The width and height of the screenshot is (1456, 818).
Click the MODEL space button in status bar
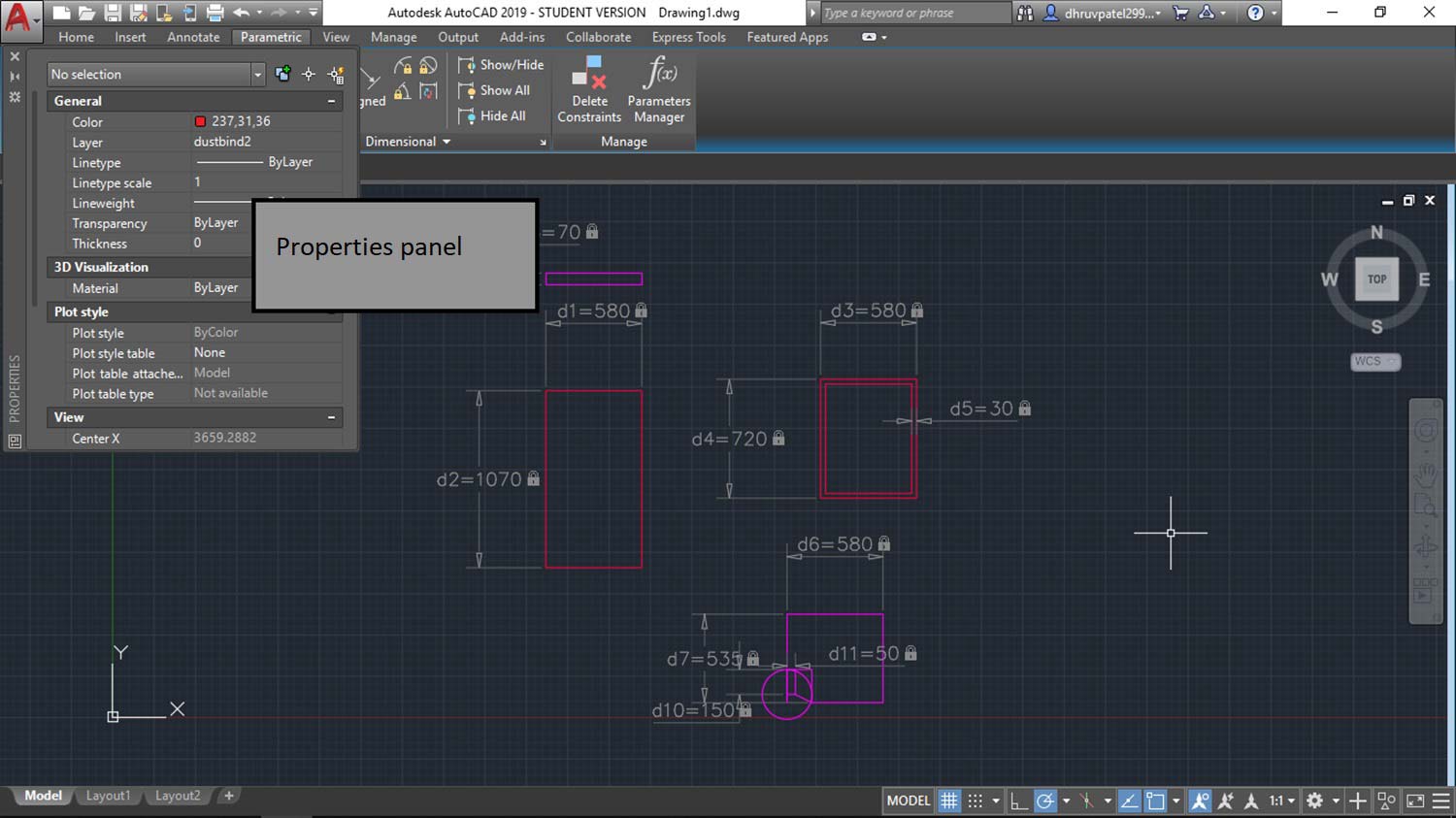point(909,801)
